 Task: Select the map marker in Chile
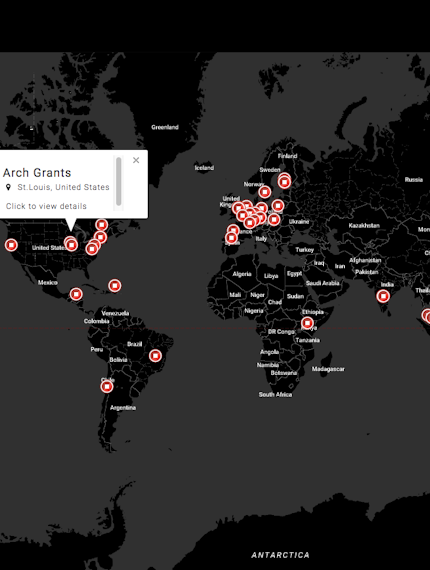[107, 386]
